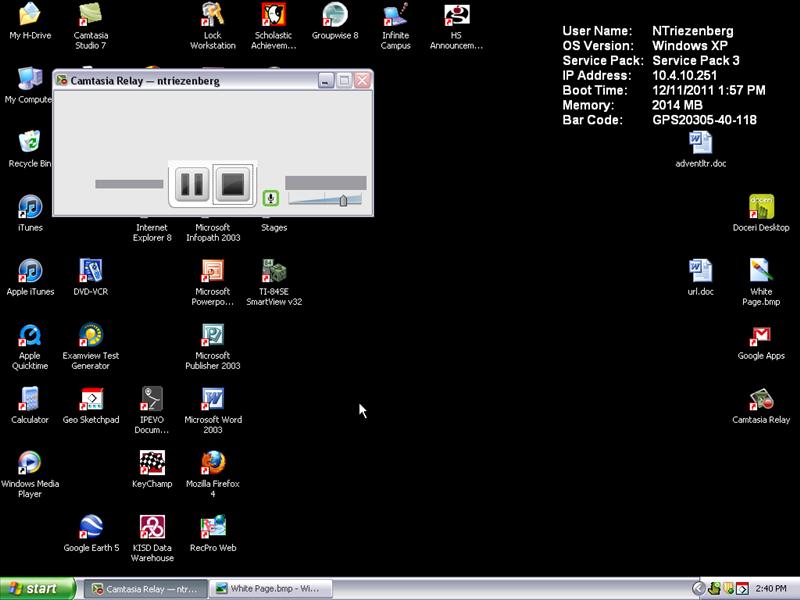
Task: Select Windows Media Player icon
Action: [x=30, y=463]
